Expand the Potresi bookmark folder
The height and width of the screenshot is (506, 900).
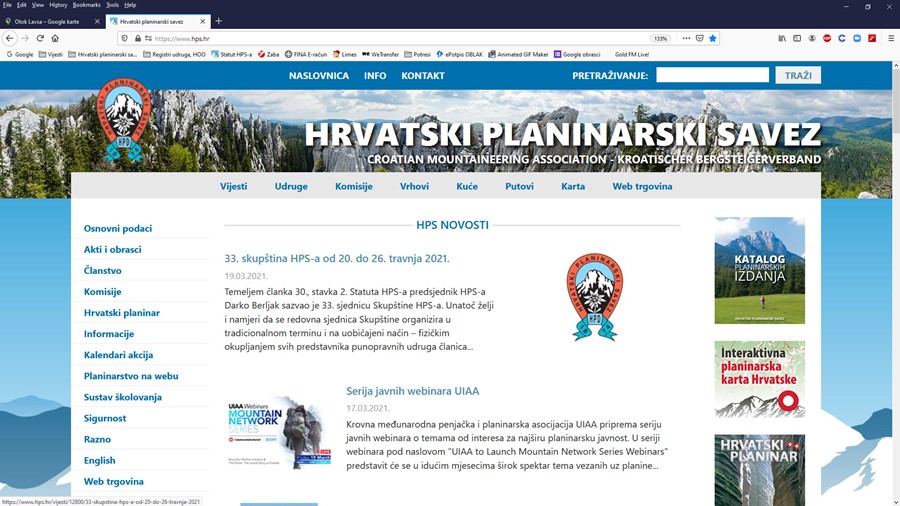click(417, 55)
